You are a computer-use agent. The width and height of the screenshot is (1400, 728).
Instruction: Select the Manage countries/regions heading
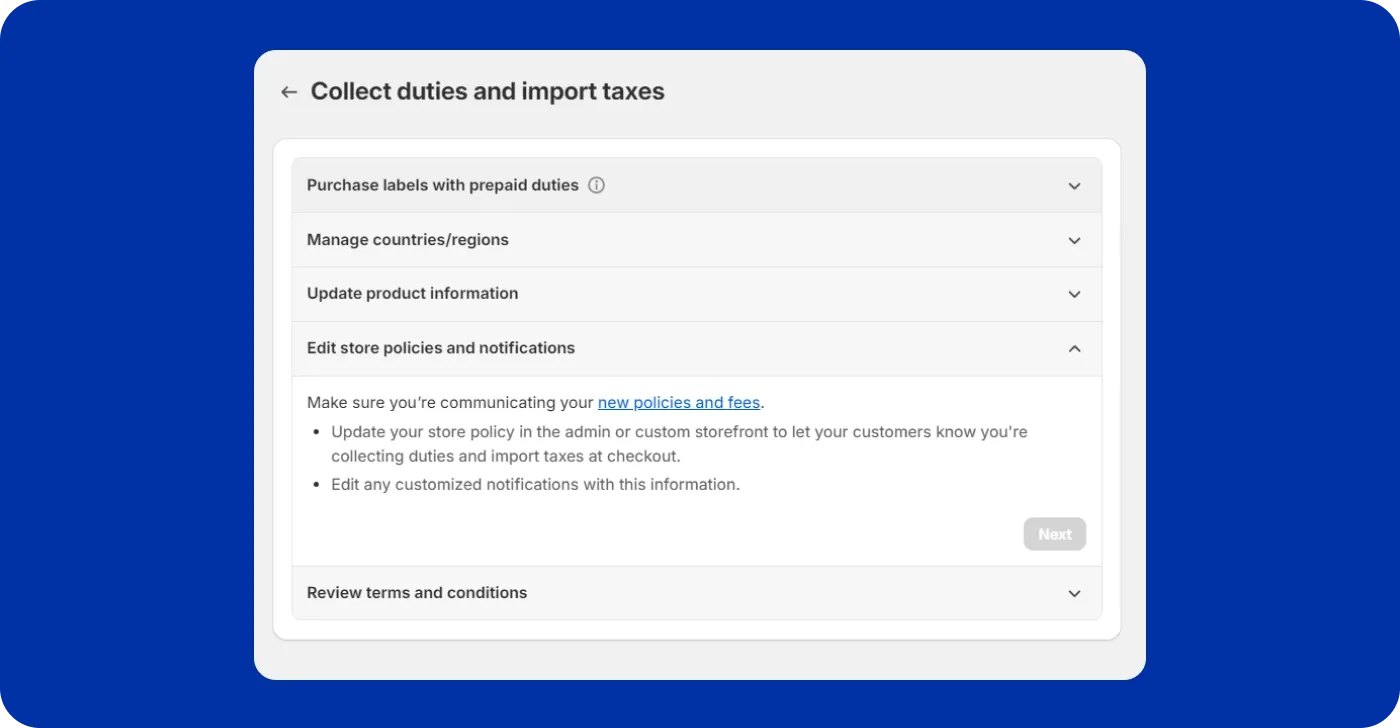click(407, 240)
